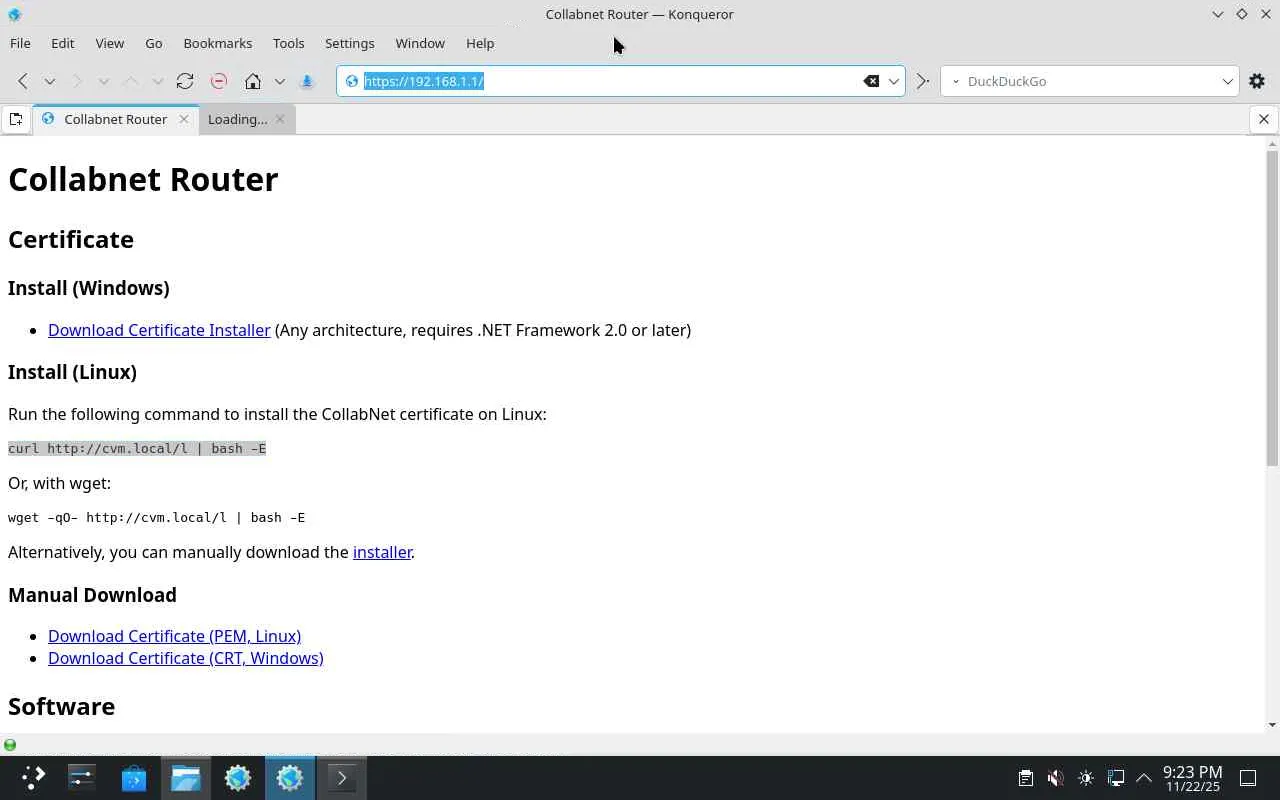The height and width of the screenshot is (800, 1280).
Task: Open the search engine selector chevron
Action: pos(955,81)
